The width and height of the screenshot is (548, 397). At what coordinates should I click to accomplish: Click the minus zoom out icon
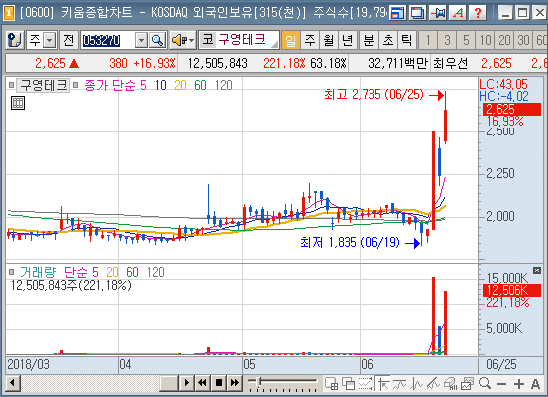click(502, 384)
